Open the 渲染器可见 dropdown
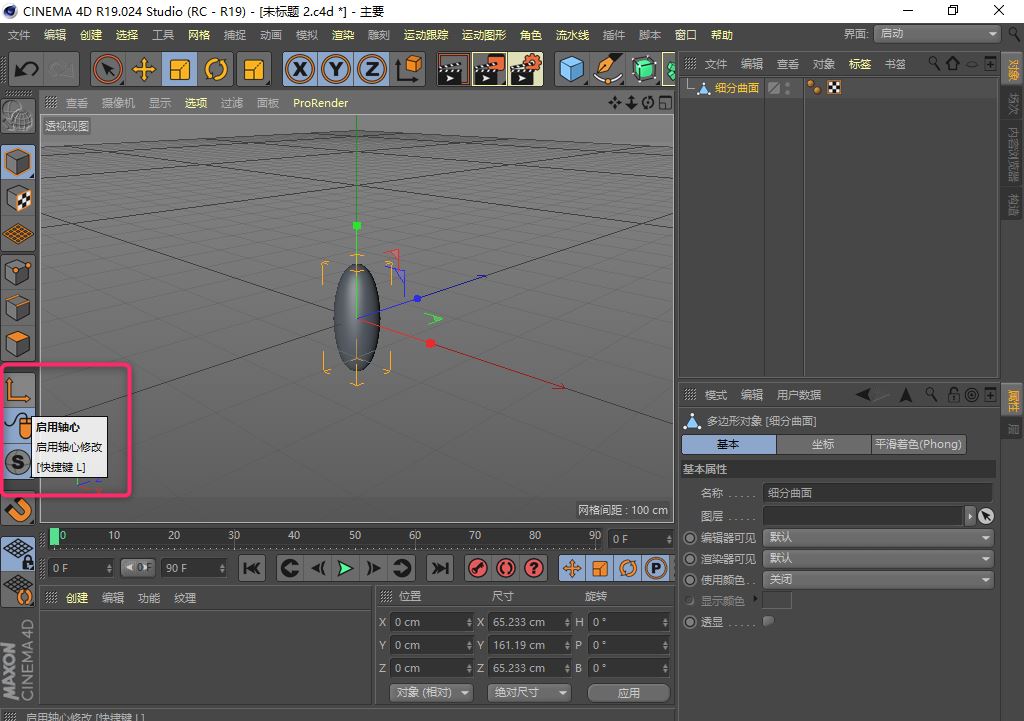Image resolution: width=1024 pixels, height=721 pixels. pyautogui.click(x=878, y=558)
